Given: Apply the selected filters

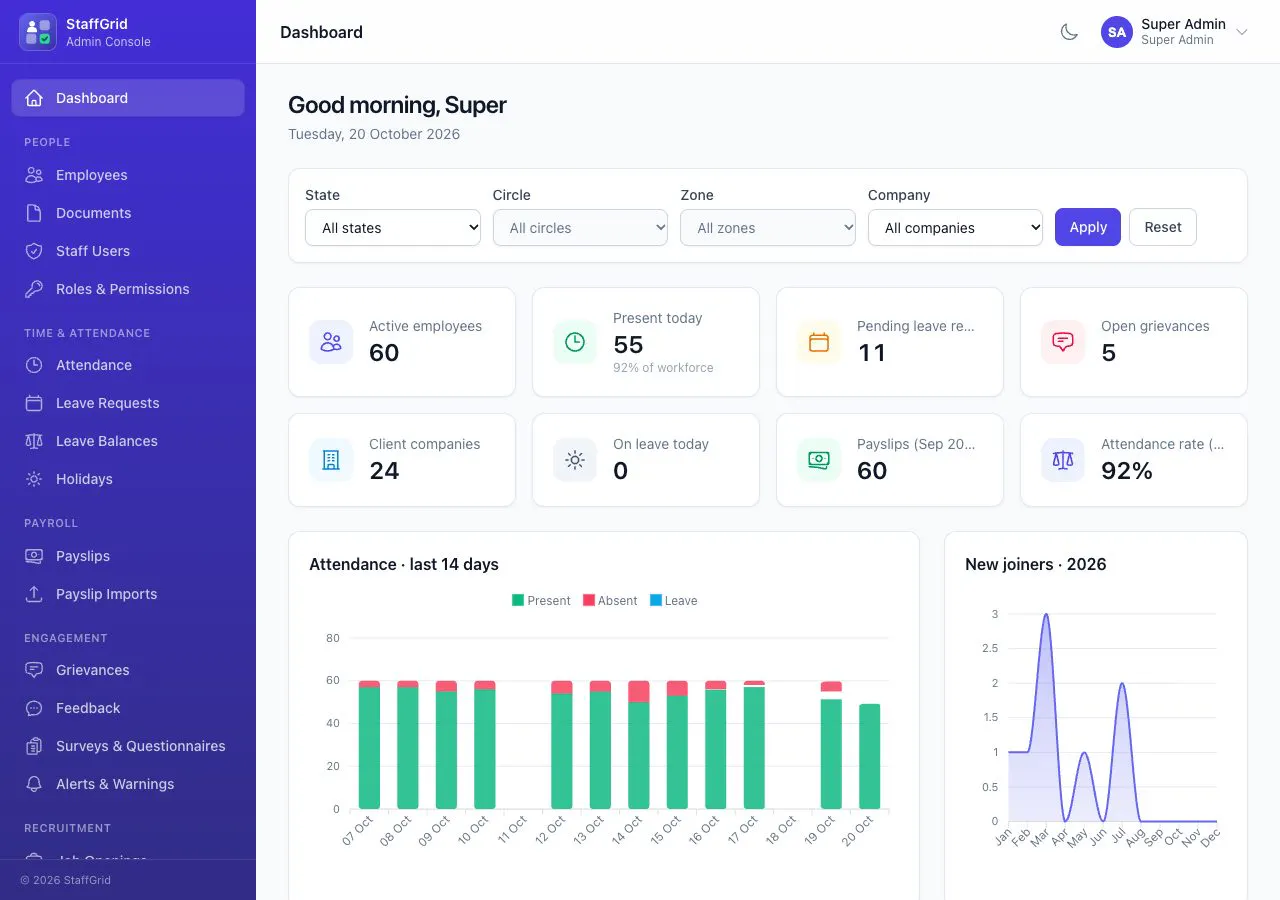Looking at the screenshot, I should (x=1088, y=227).
